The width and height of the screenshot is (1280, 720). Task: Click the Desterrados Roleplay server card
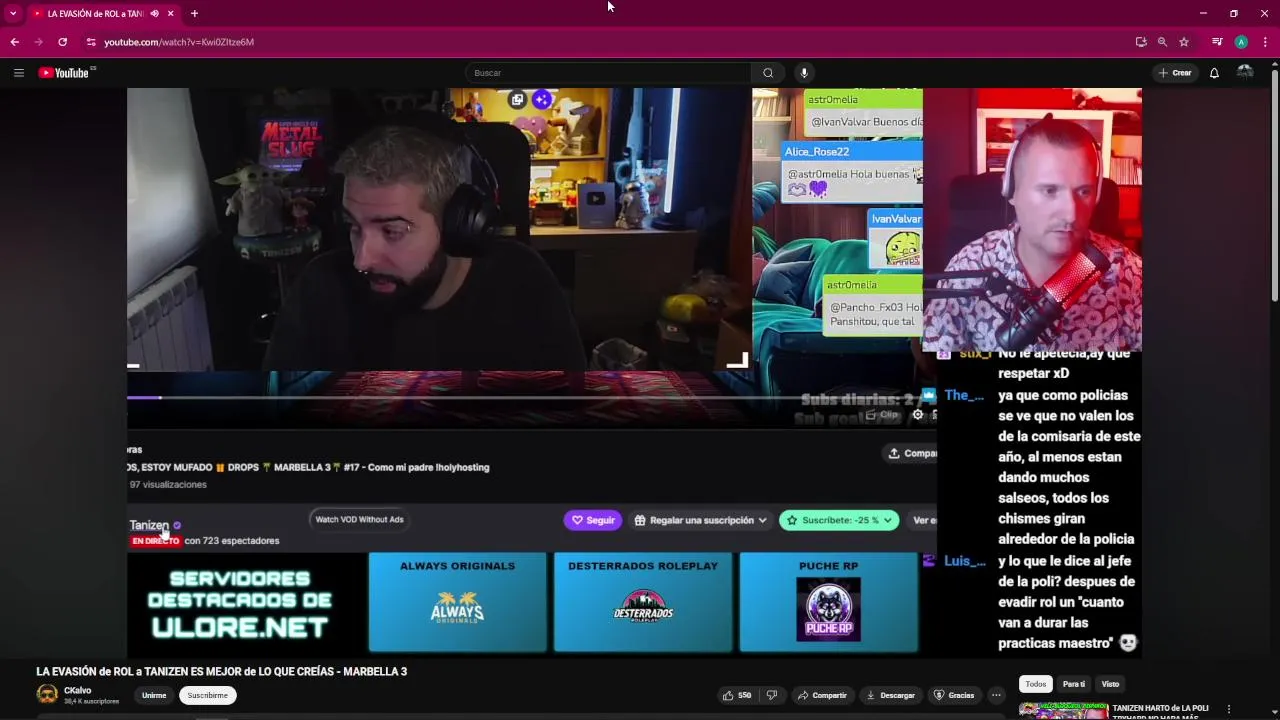[643, 602]
